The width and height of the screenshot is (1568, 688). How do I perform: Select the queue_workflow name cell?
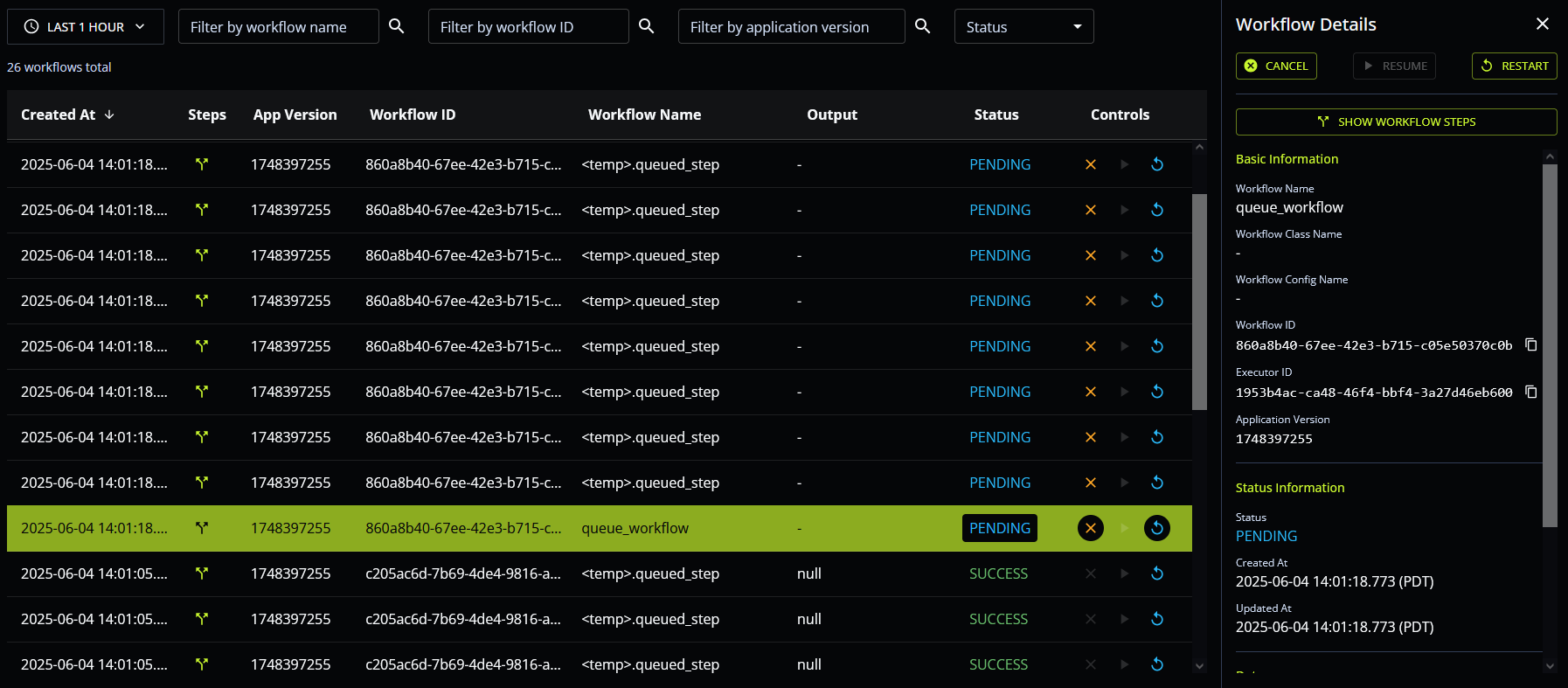click(635, 528)
